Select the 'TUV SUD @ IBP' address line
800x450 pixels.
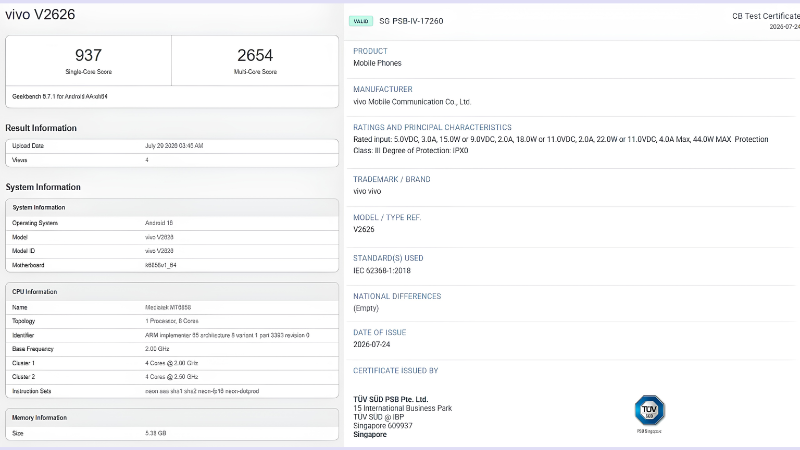tap(379, 417)
